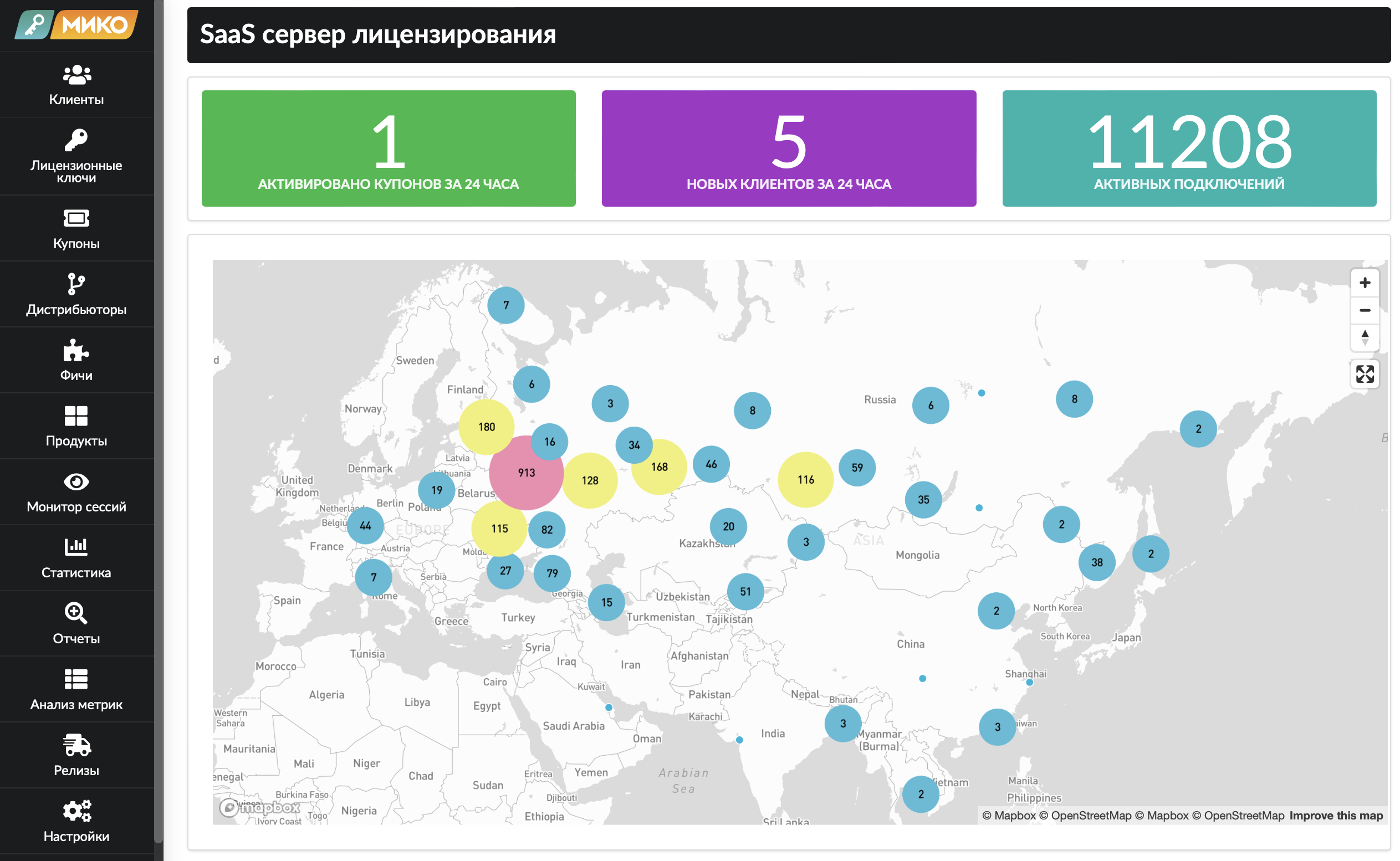This screenshot has width=1400, height=861.
Task: Reset map bearing with compass button
Action: pyautogui.click(x=1365, y=337)
